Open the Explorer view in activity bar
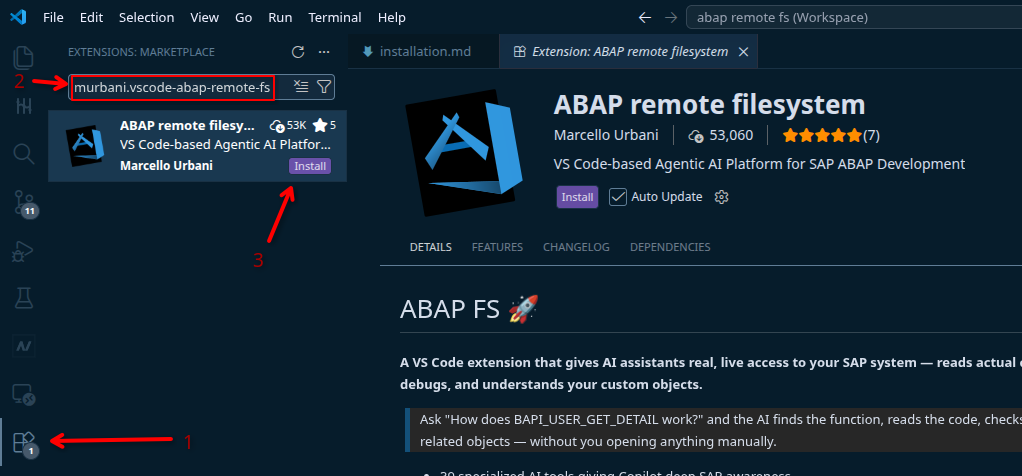Image resolution: width=1022 pixels, height=476 pixels. [x=23, y=59]
